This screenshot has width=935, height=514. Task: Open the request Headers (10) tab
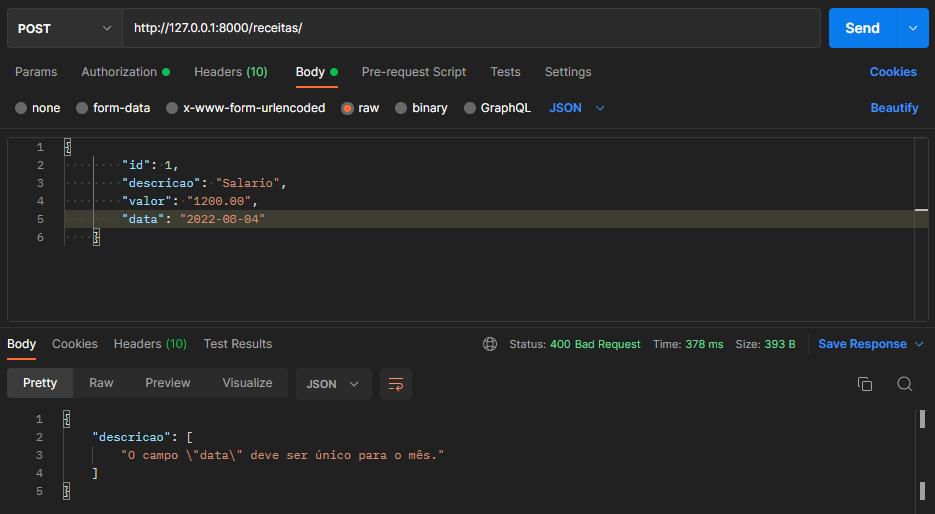click(231, 72)
